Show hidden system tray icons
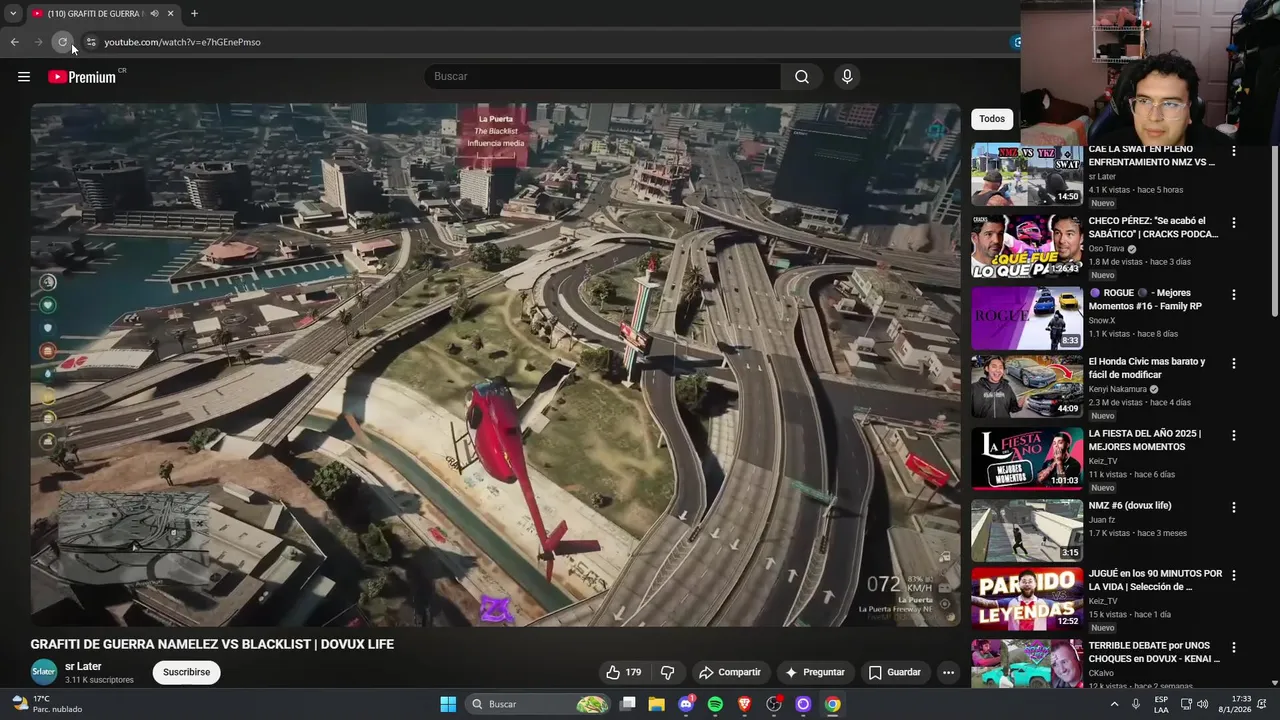 pos(1114,704)
